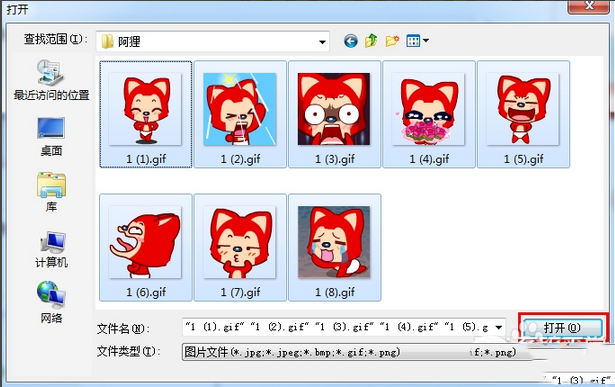This screenshot has width=615, height=387.
Task: Open the view menu icon
Action: coord(413,40)
